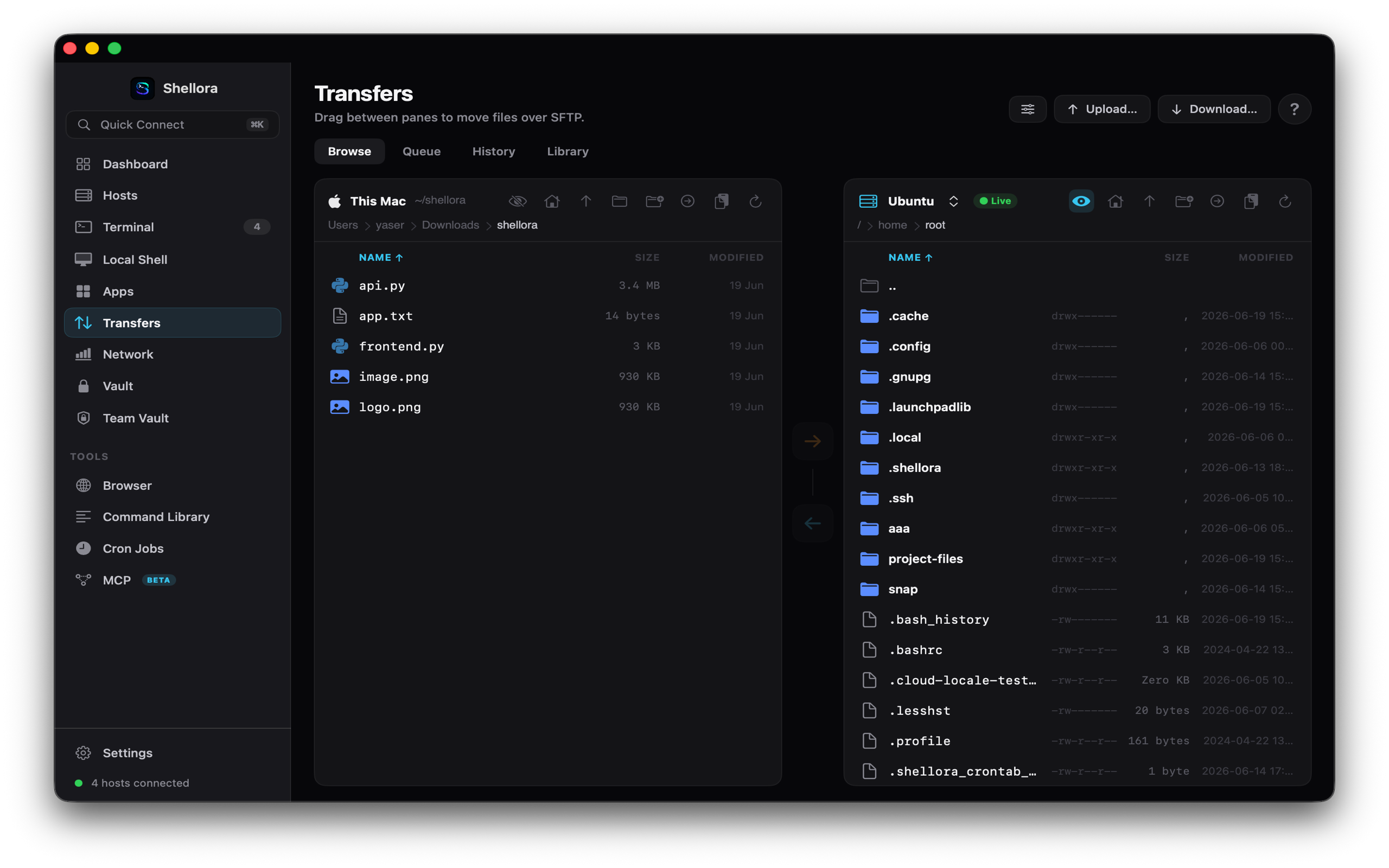Open Local Shell from sidebar

pos(172,259)
